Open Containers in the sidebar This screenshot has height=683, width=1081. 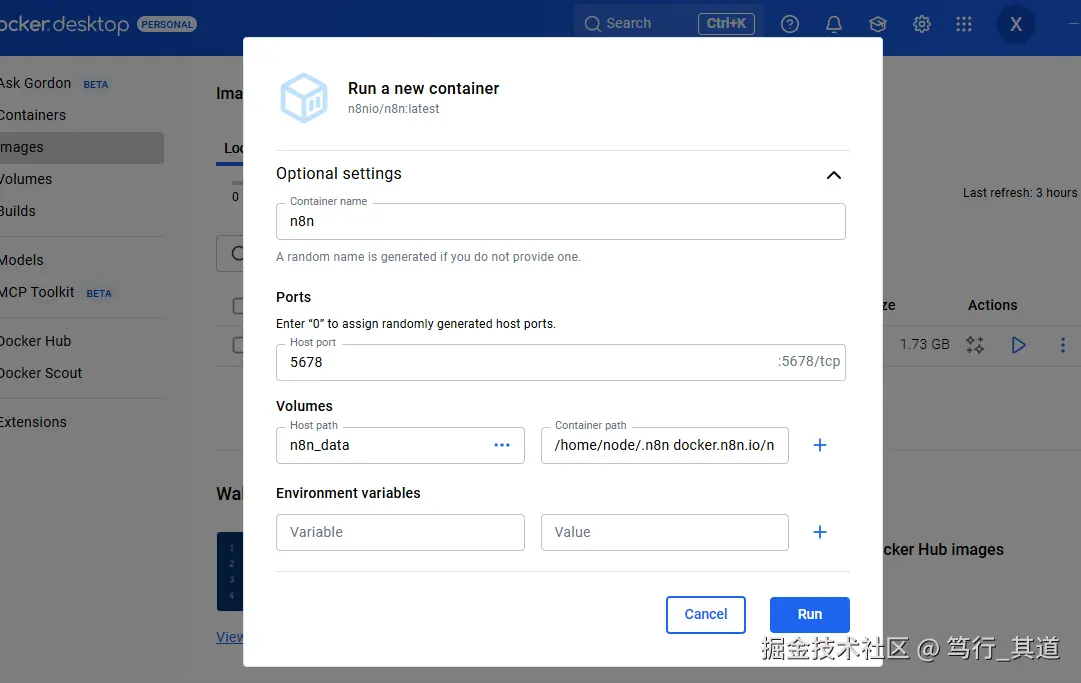point(33,115)
